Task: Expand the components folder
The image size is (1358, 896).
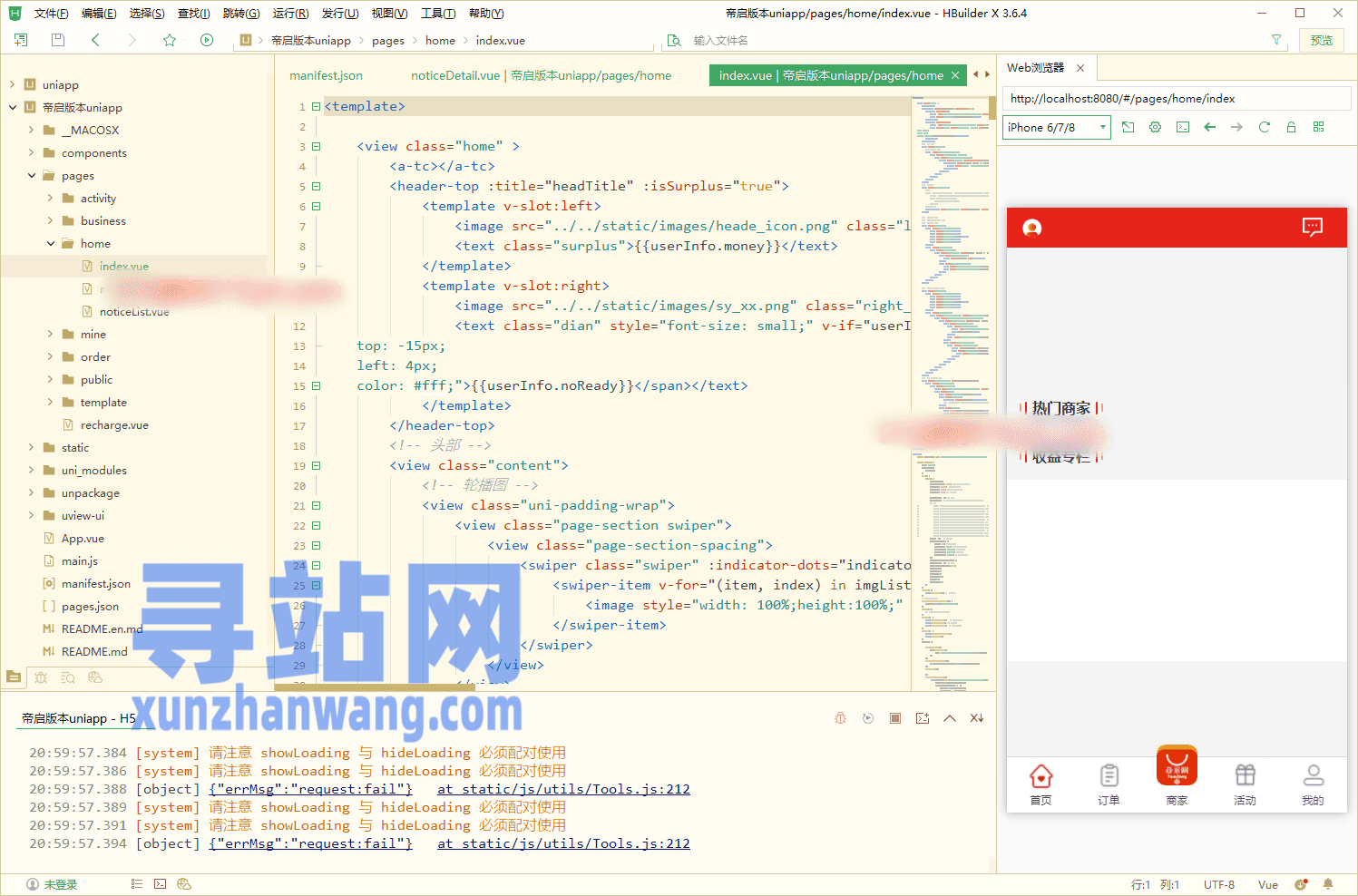Action: click(31, 152)
